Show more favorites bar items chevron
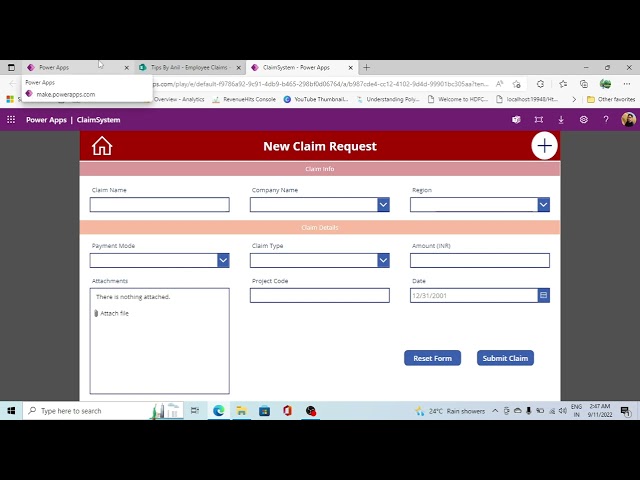Image resolution: width=640 pixels, height=480 pixels. tap(574, 99)
